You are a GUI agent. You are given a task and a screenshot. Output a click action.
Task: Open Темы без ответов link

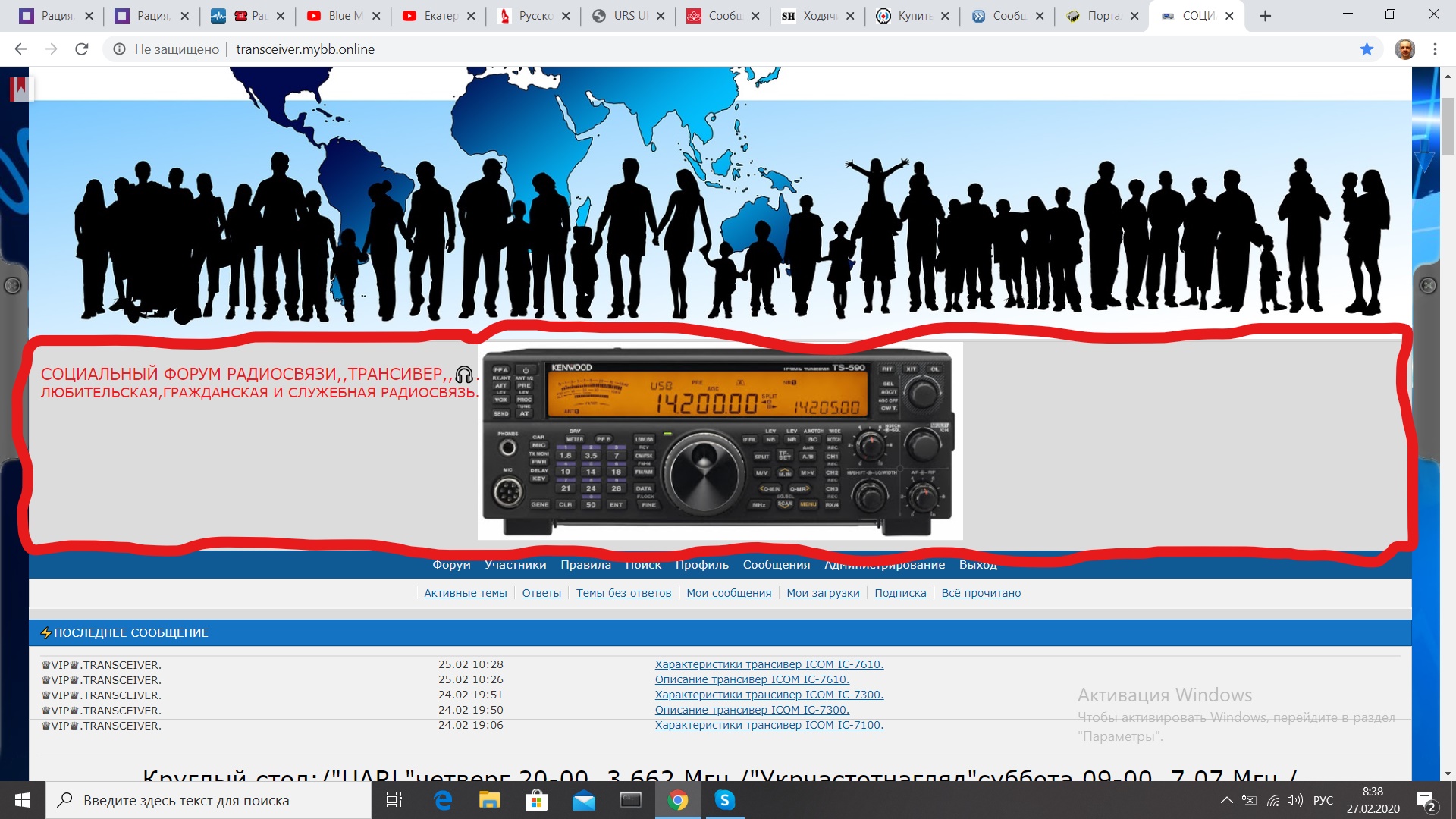point(623,593)
